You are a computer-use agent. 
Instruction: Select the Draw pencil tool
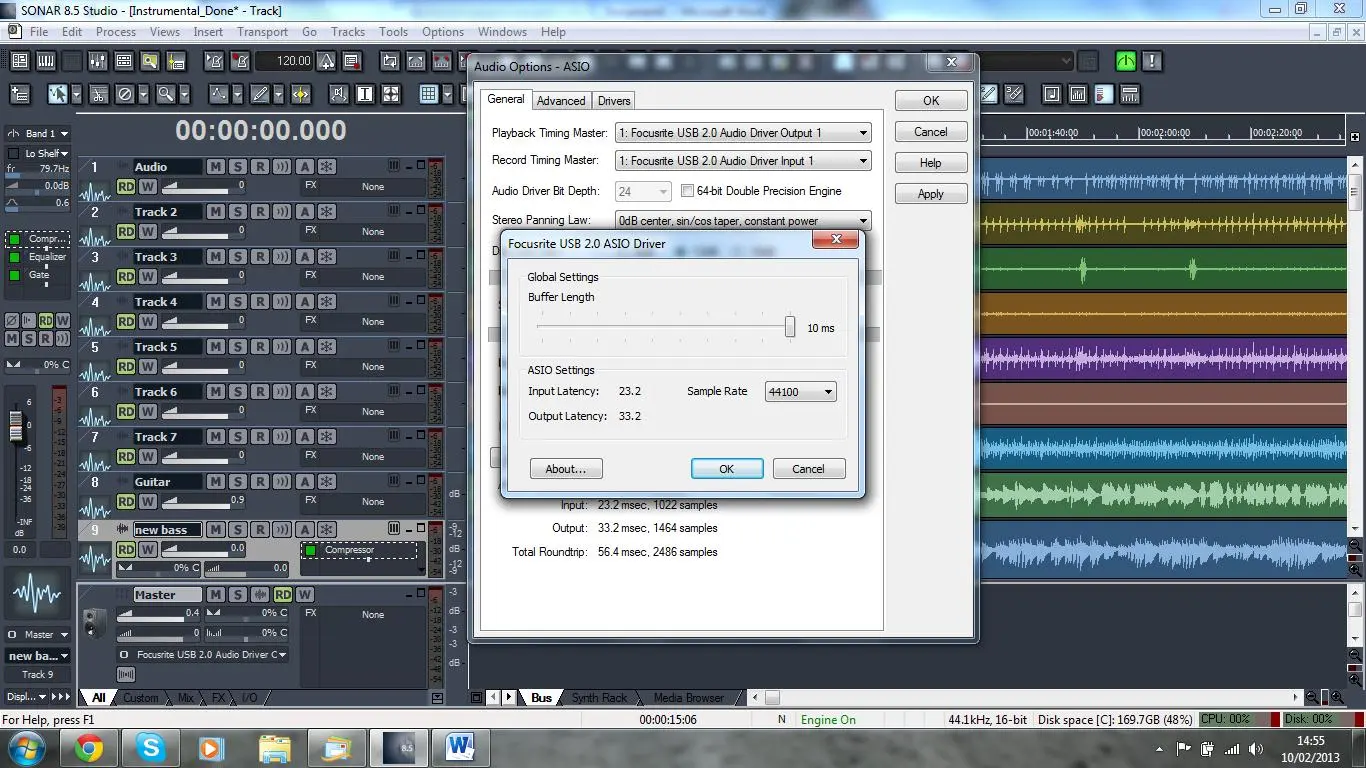(260, 95)
